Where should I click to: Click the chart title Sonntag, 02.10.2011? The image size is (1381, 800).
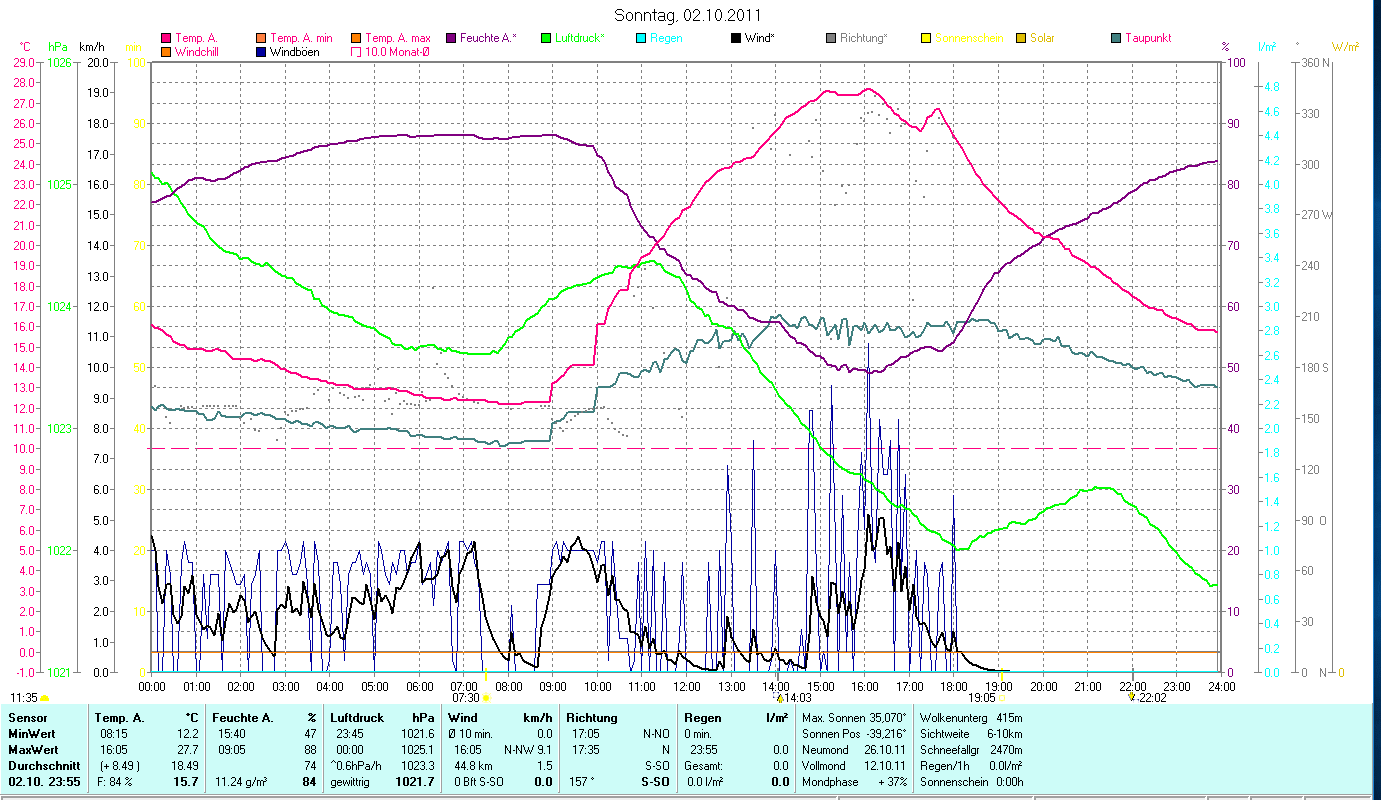coord(690,15)
